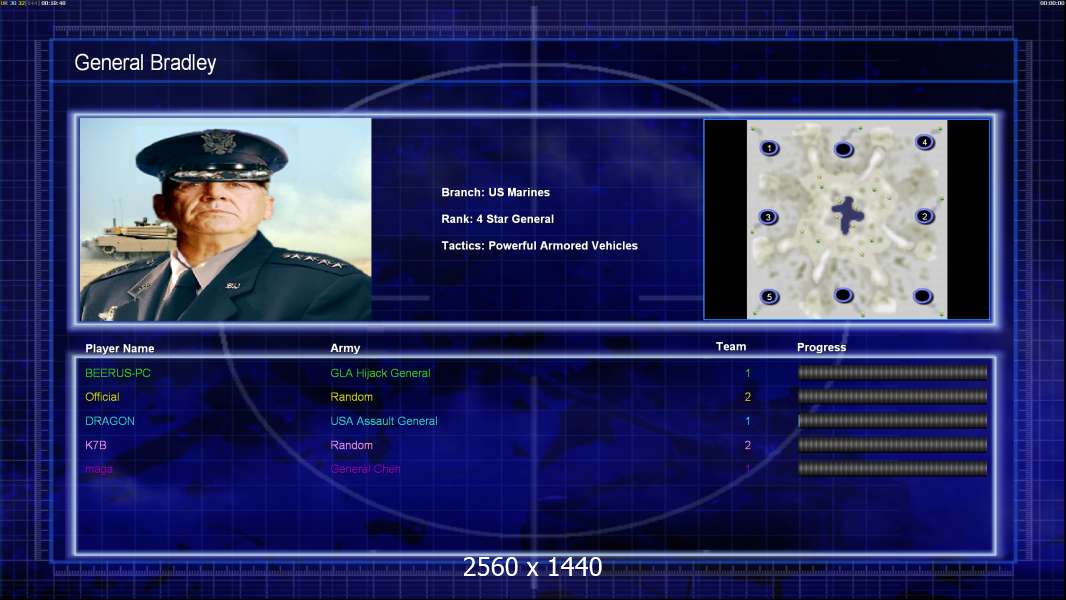Screen dimensions: 1066x600
Task: Click team number for K7B
Action: pos(748,445)
